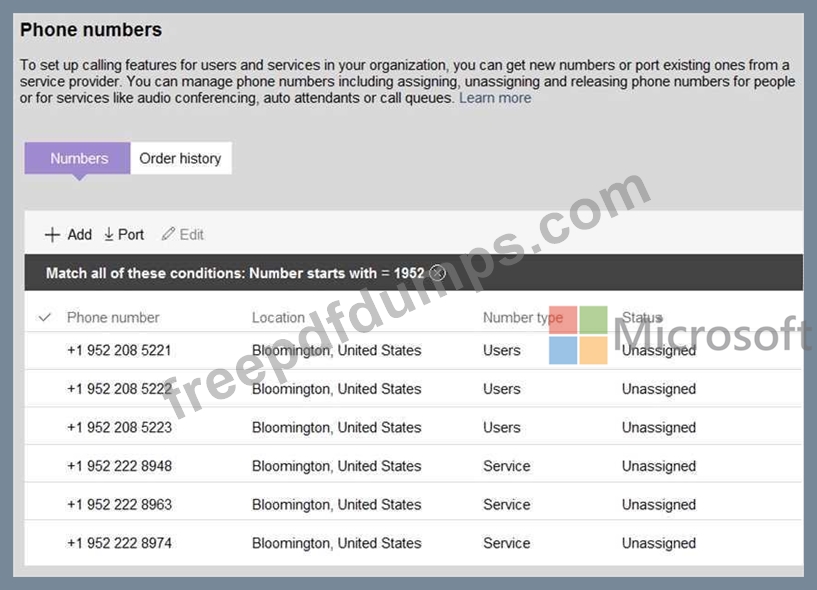Sort by Status column header
817x590 pixels.
pyautogui.click(x=642, y=318)
